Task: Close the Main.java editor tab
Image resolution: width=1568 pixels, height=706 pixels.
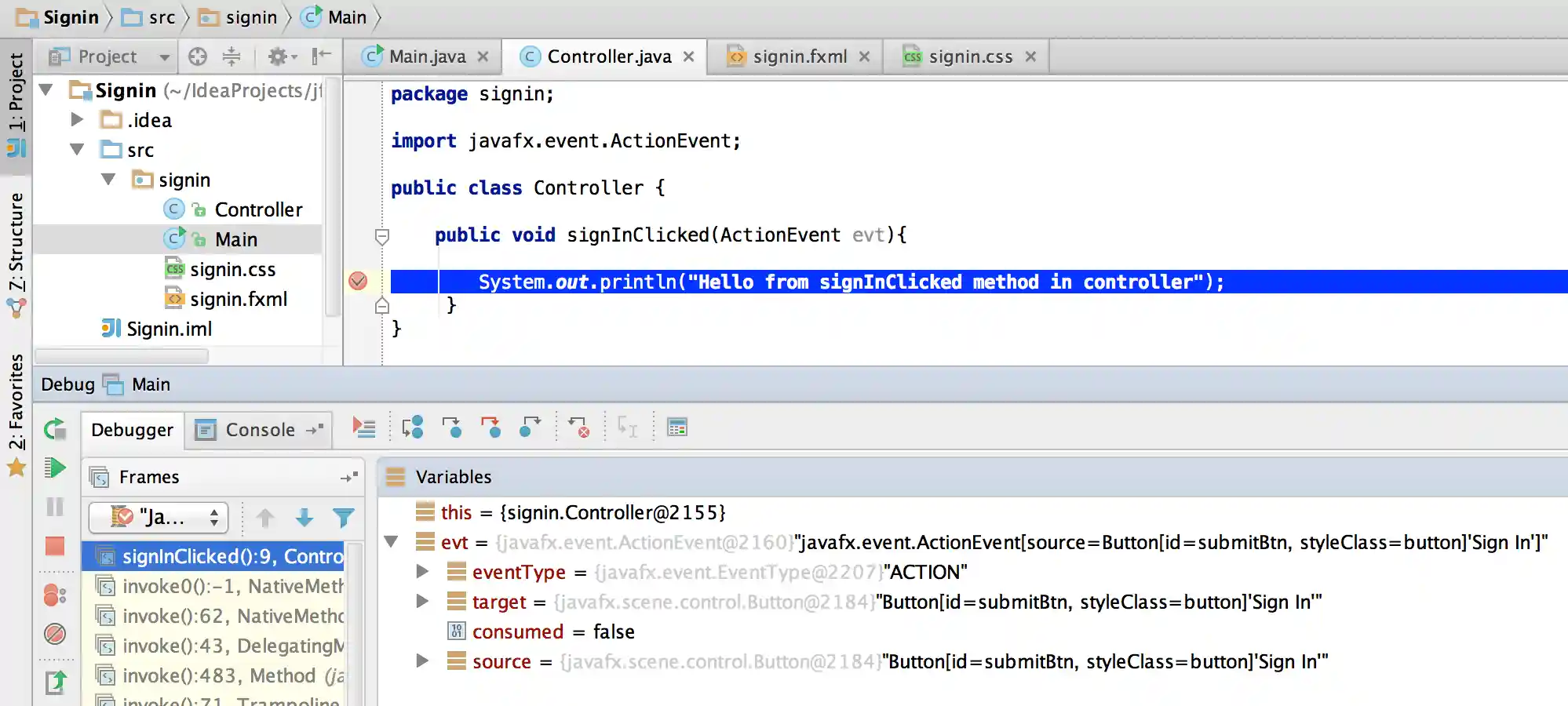Action: (483, 56)
